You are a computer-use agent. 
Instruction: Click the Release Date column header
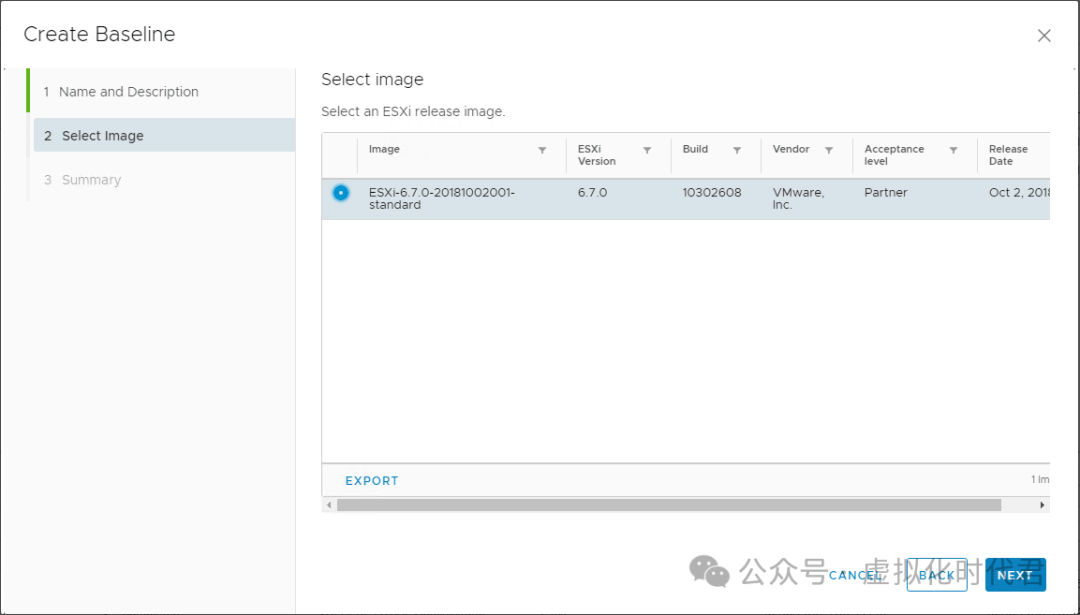1008,155
